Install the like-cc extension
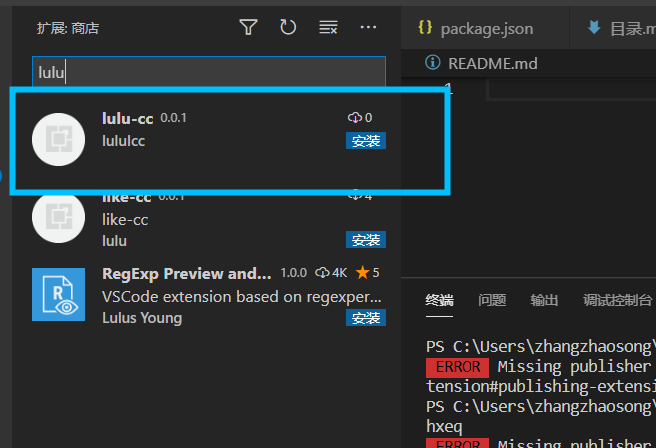This screenshot has width=656, height=448. 366,240
